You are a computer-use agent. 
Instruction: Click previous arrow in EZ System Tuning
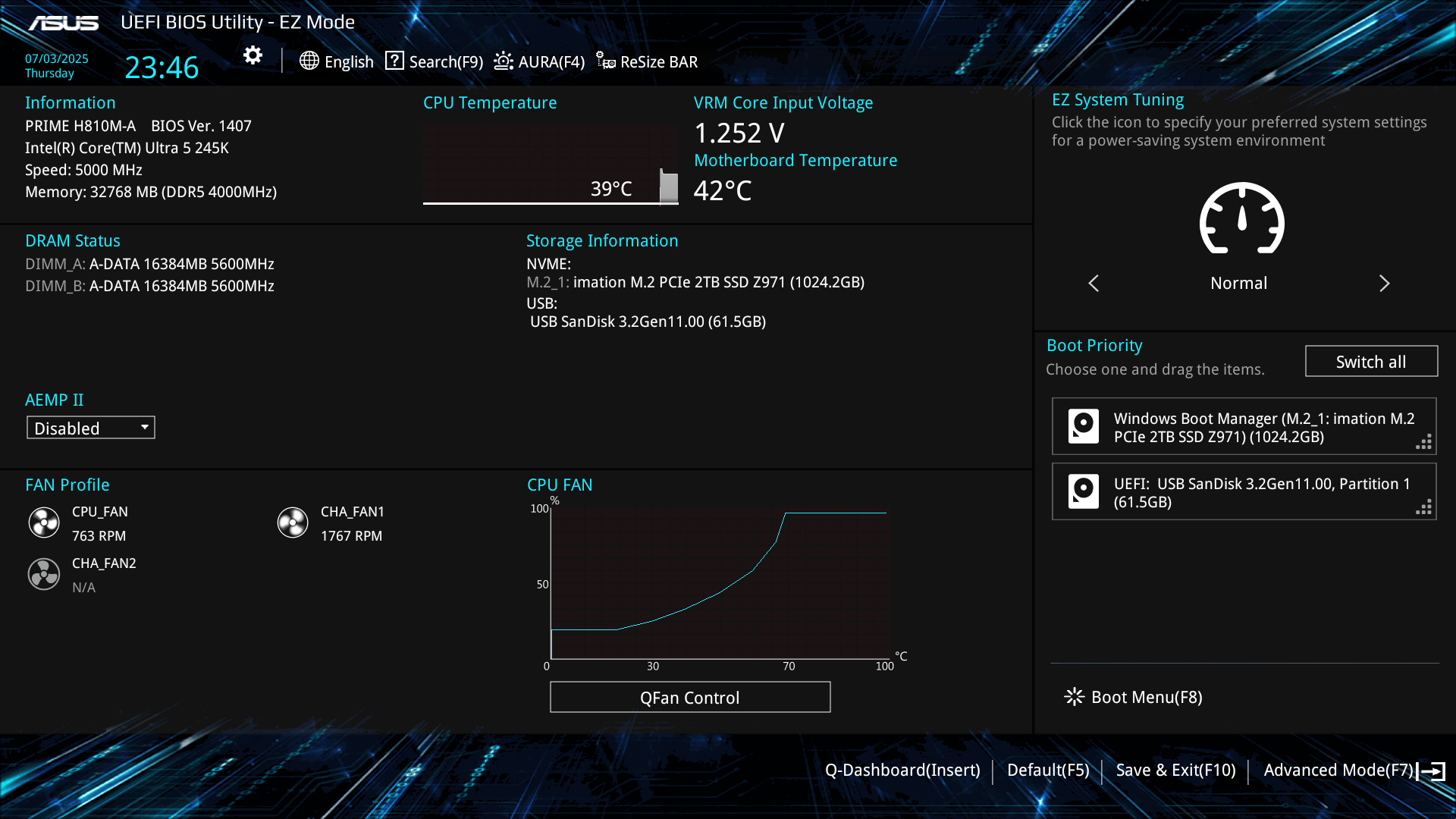[1094, 283]
